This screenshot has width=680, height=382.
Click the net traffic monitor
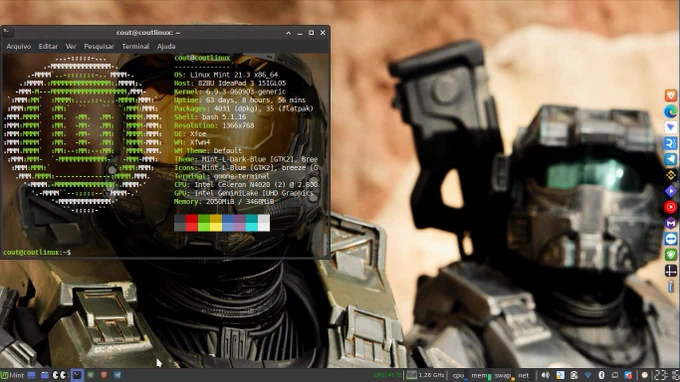tap(524, 376)
